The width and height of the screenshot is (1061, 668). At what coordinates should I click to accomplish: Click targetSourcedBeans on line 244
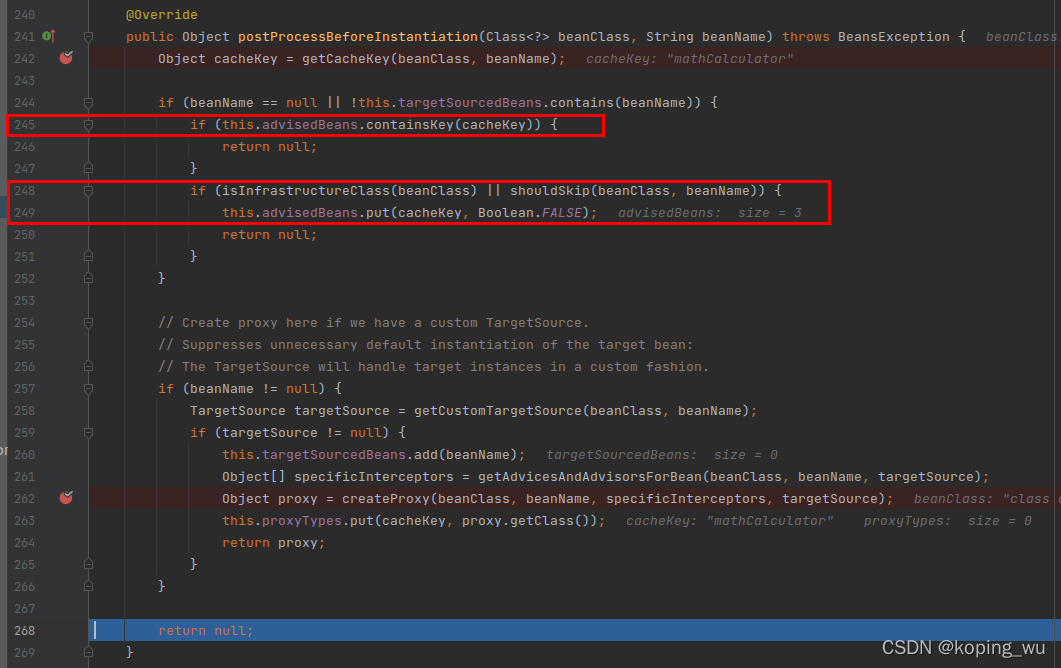tap(470, 102)
